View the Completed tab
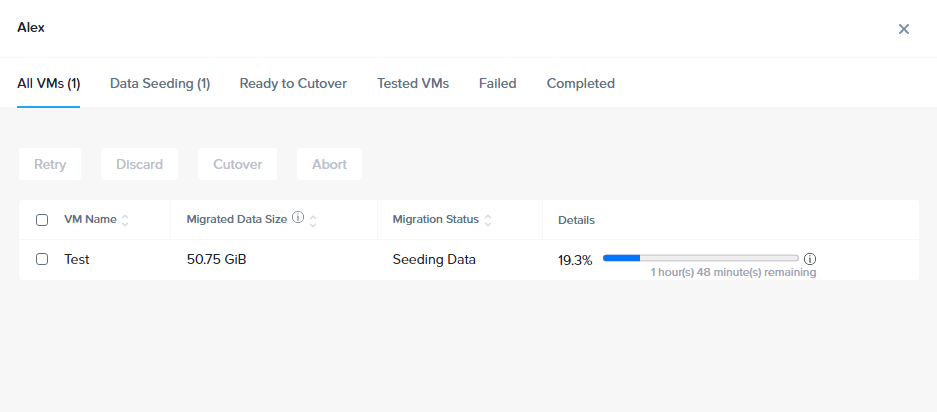Image resolution: width=937 pixels, height=412 pixels. (x=581, y=83)
